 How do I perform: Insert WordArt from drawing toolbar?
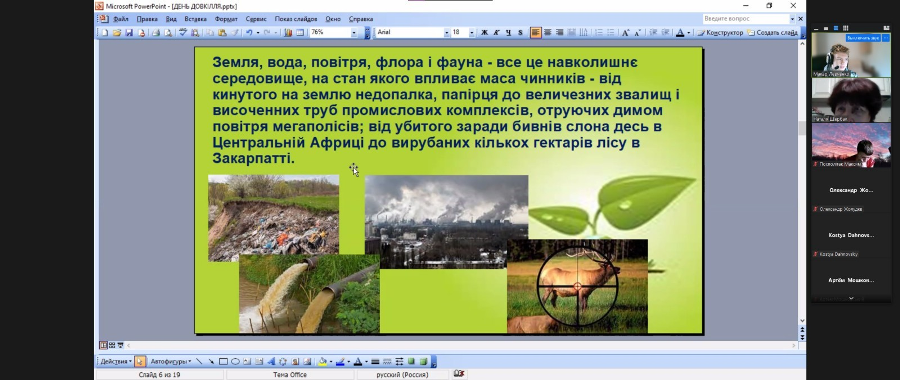pyautogui.click(x=272, y=362)
